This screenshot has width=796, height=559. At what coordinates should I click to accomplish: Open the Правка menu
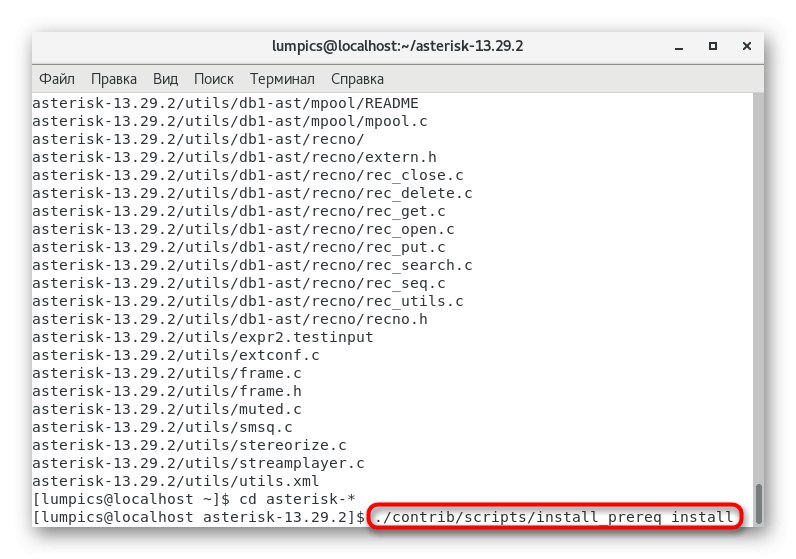point(114,79)
